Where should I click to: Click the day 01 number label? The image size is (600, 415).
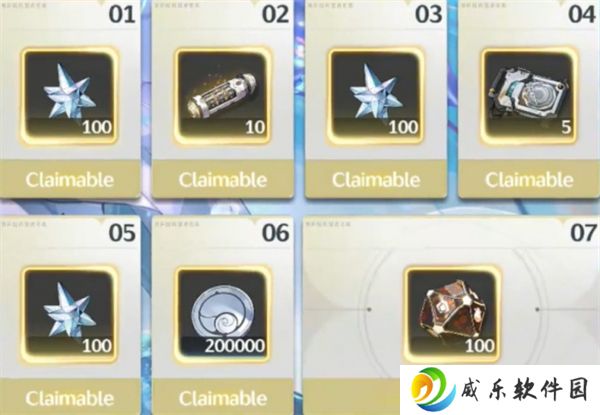[x=122, y=15]
